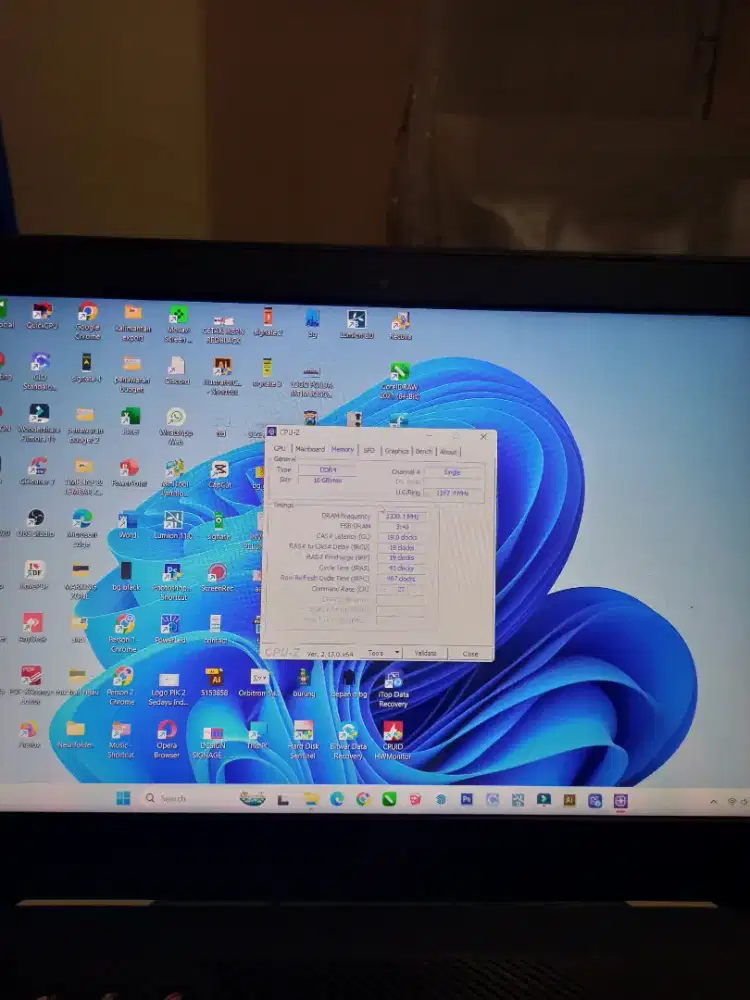Open the bg black desktop file

pyautogui.click(x=126, y=576)
